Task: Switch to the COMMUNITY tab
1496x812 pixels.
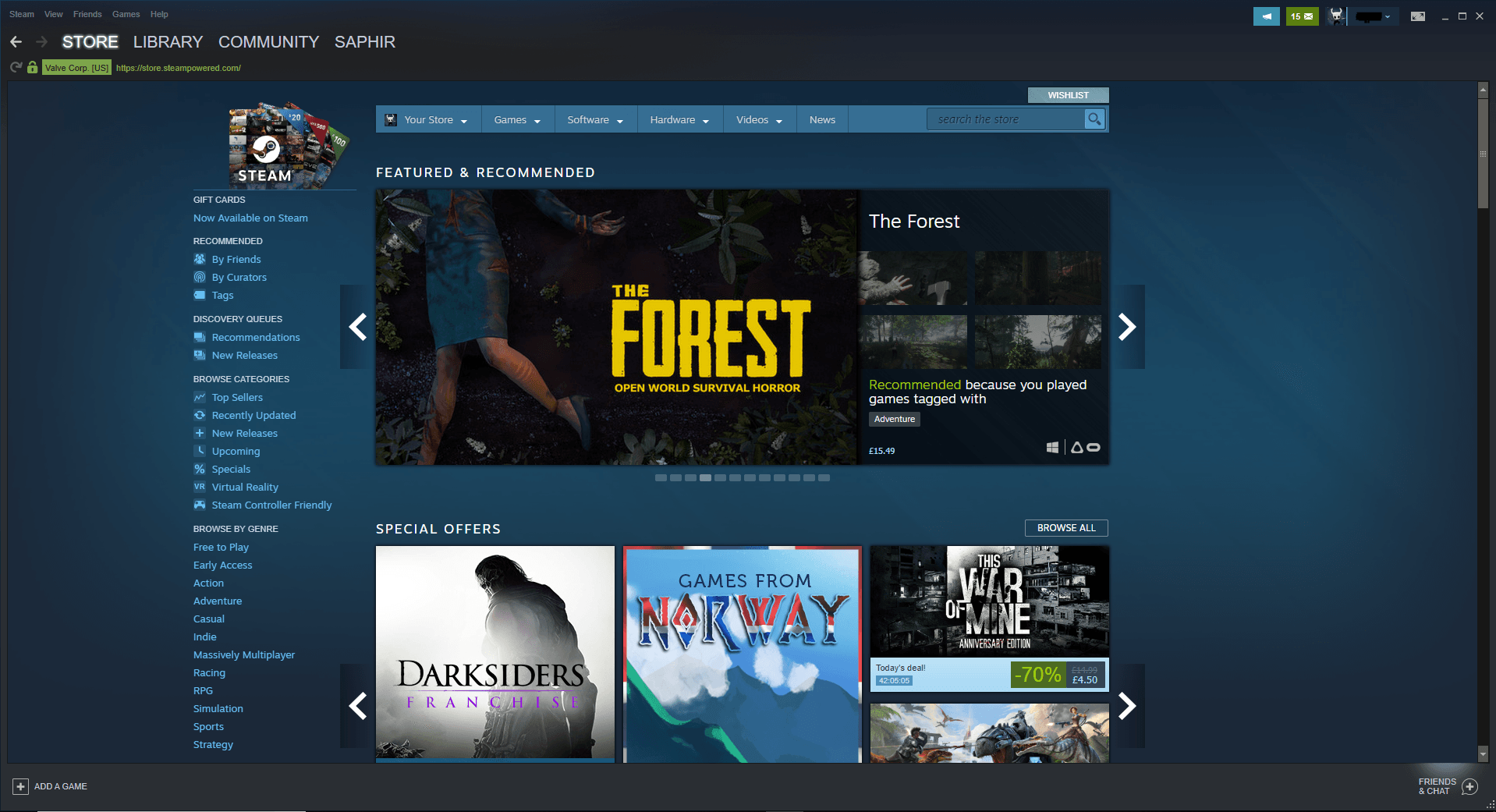Action: point(268,42)
